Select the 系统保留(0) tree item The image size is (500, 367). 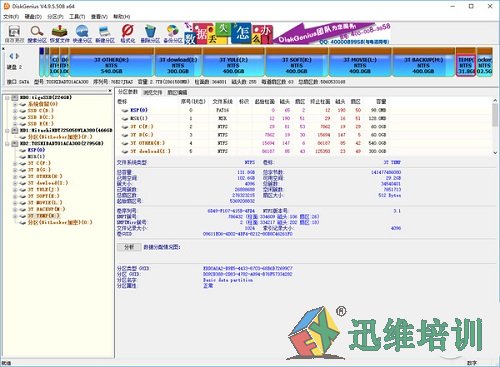point(43,104)
